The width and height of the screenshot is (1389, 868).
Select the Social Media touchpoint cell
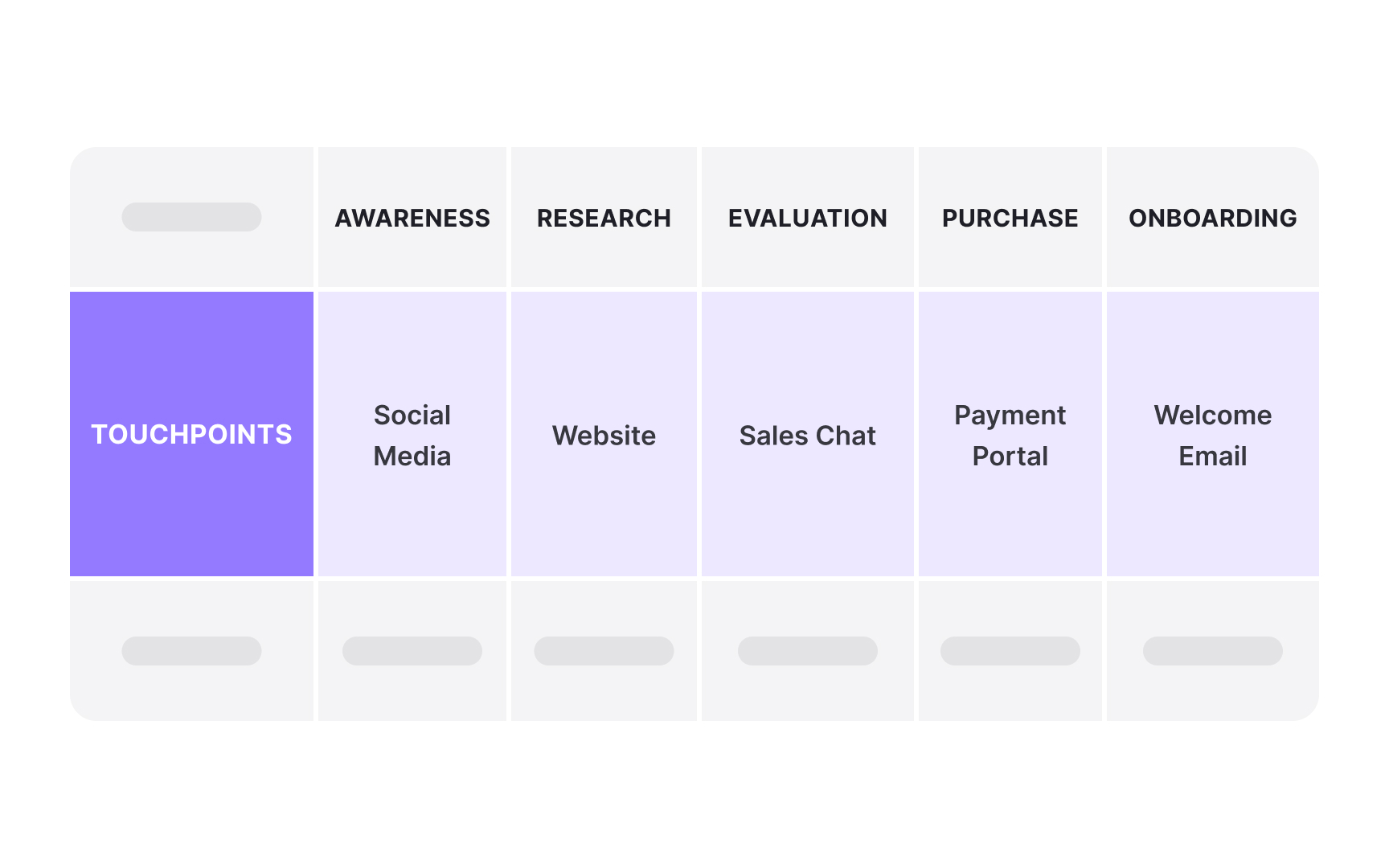(412, 435)
